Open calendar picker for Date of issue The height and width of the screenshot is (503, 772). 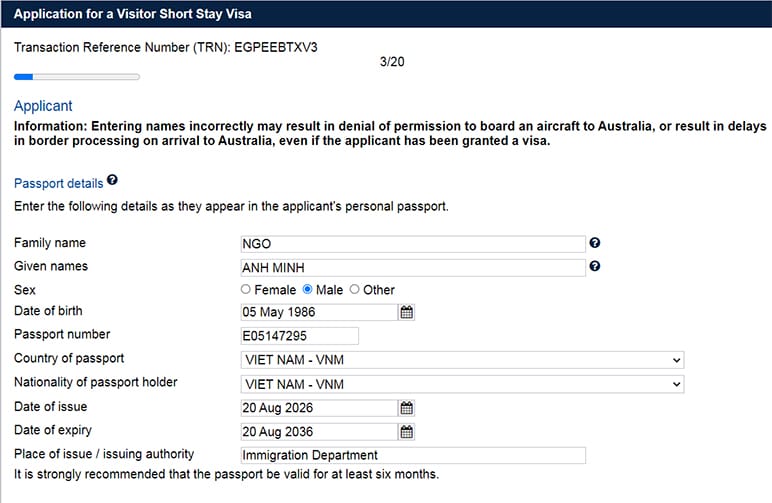(x=407, y=408)
